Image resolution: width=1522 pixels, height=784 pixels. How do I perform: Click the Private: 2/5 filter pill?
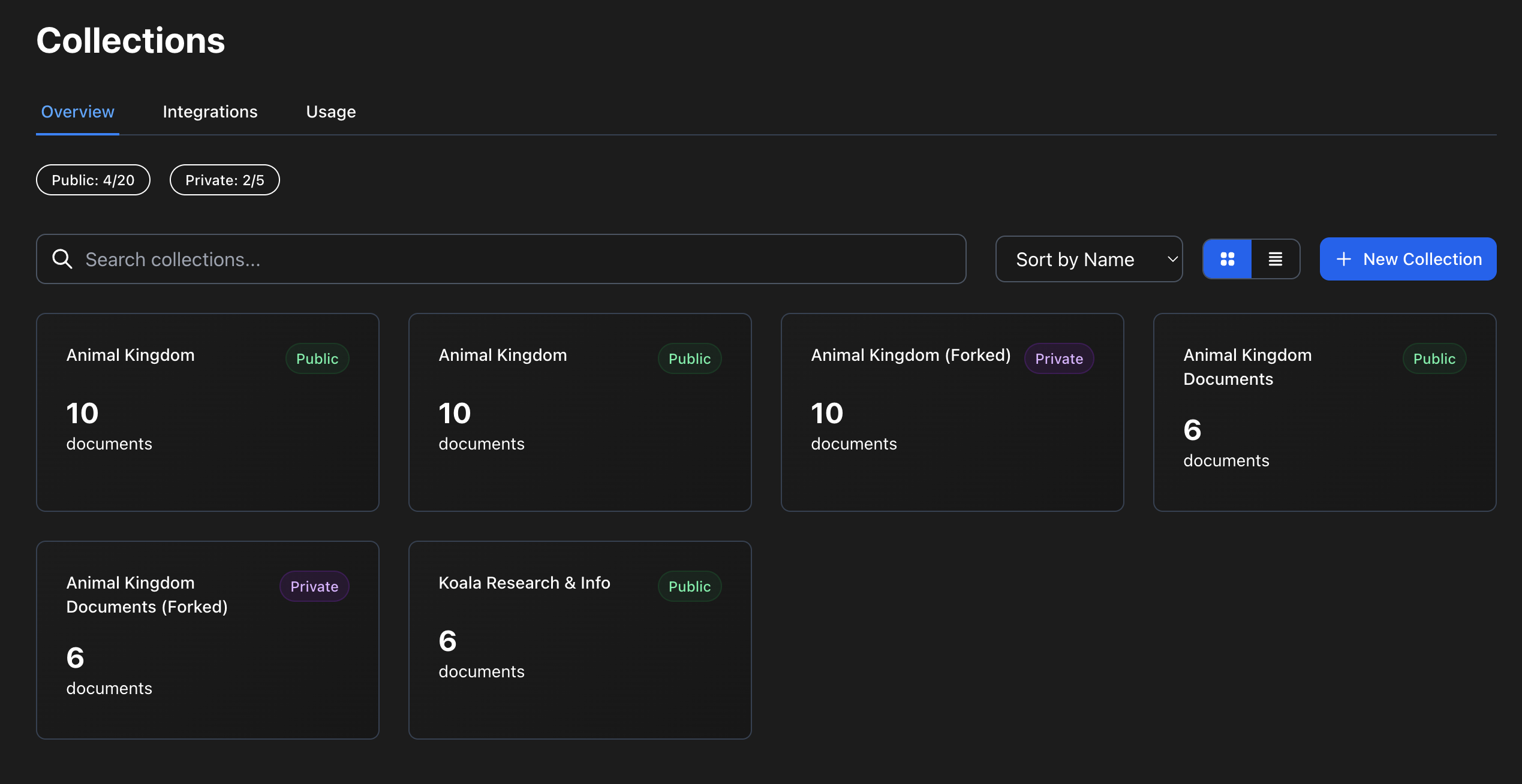[x=224, y=180]
